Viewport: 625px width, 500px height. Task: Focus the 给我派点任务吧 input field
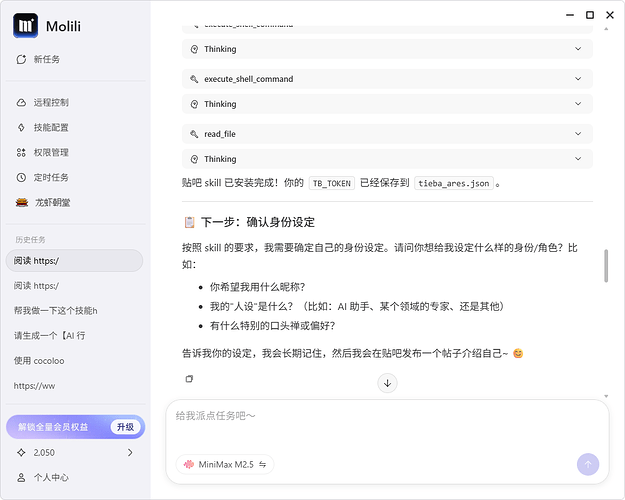[387, 429]
